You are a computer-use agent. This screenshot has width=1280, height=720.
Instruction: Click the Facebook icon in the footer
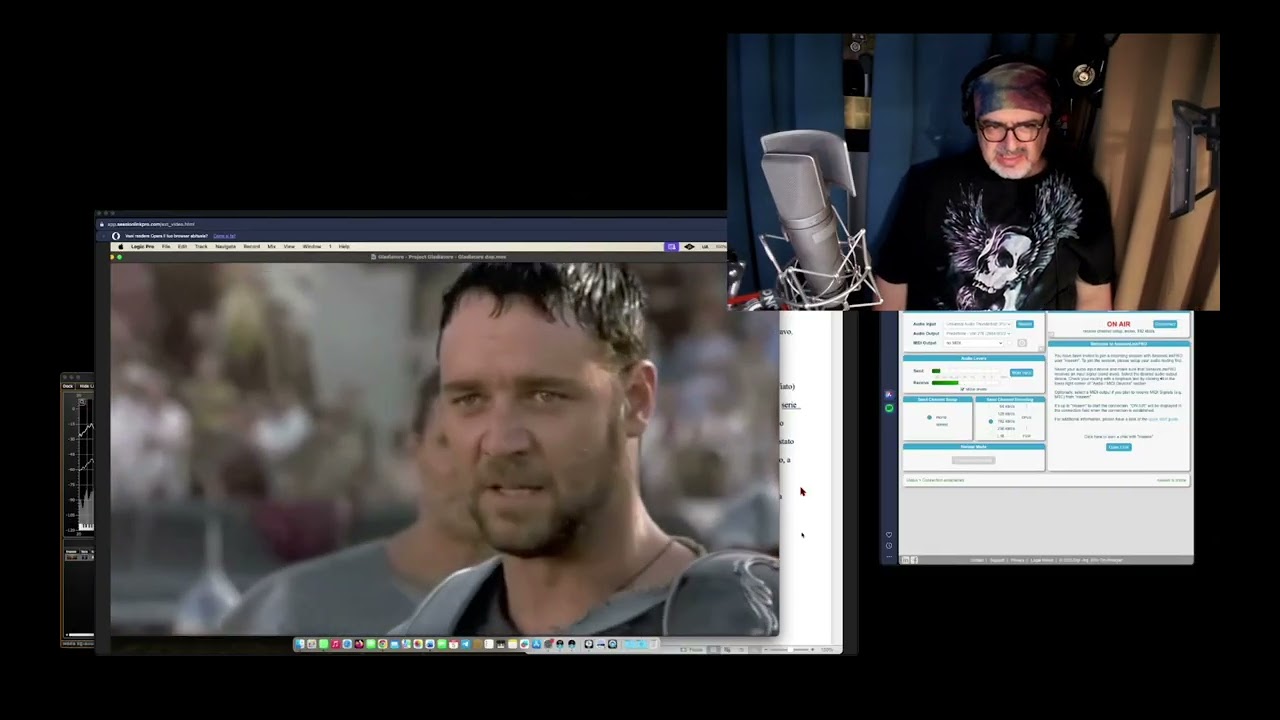tap(914, 560)
